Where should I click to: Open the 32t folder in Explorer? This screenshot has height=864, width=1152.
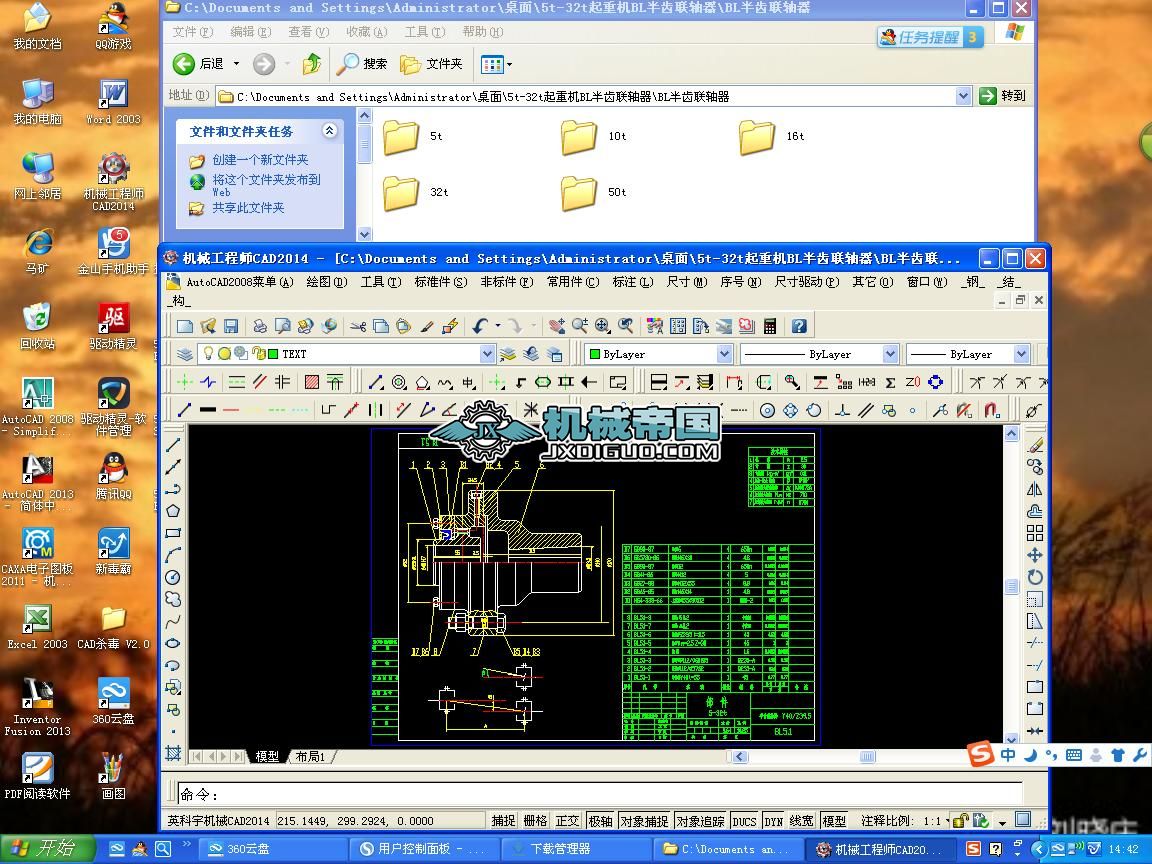click(x=416, y=192)
